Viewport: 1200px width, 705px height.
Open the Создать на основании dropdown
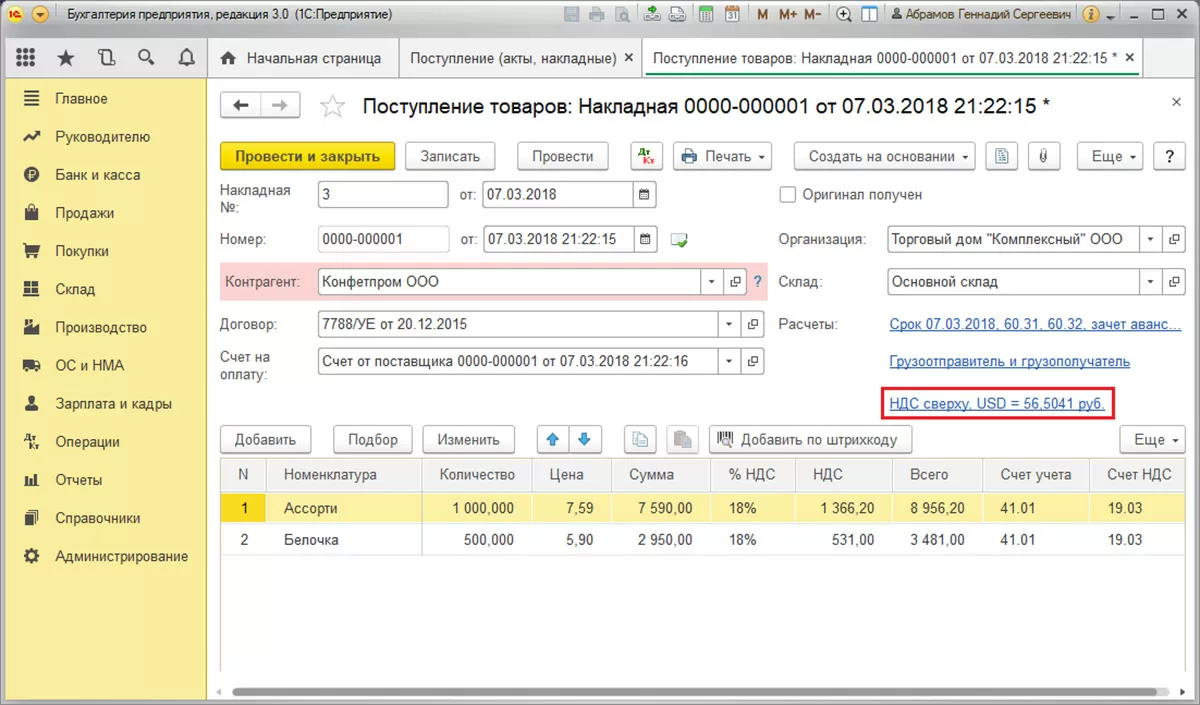coord(885,157)
